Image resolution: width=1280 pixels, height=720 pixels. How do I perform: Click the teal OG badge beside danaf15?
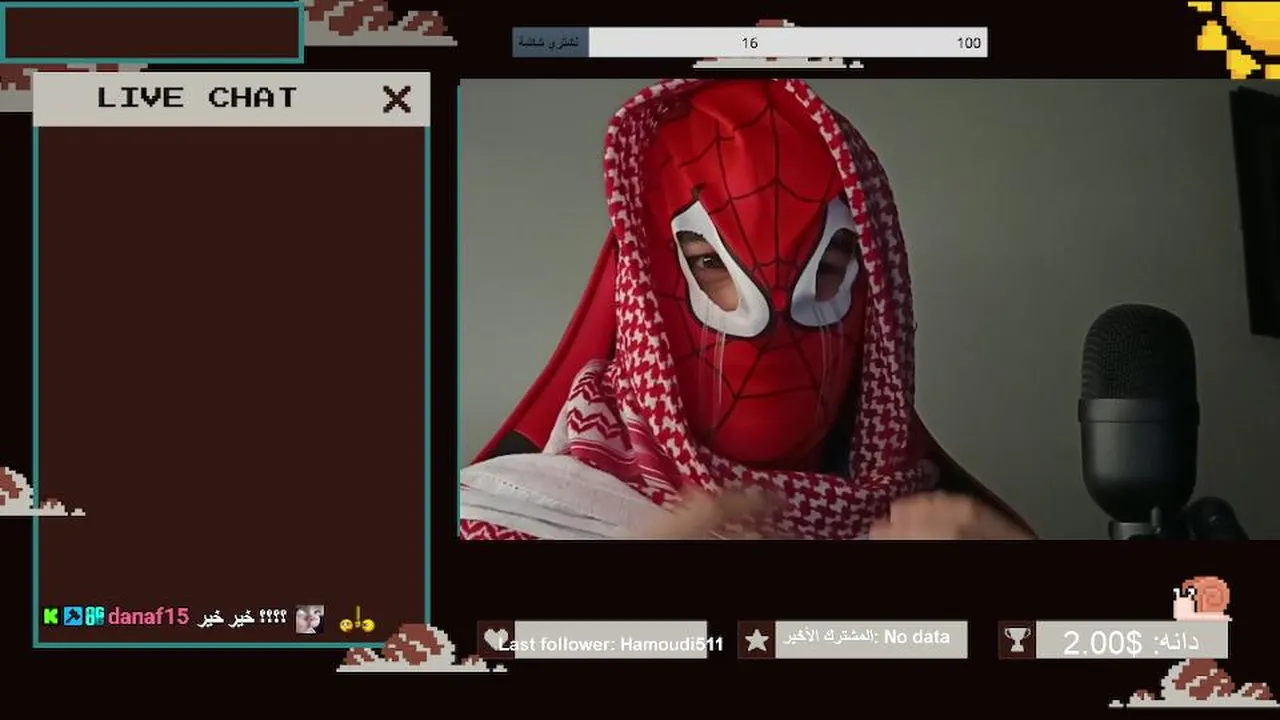coord(94,616)
